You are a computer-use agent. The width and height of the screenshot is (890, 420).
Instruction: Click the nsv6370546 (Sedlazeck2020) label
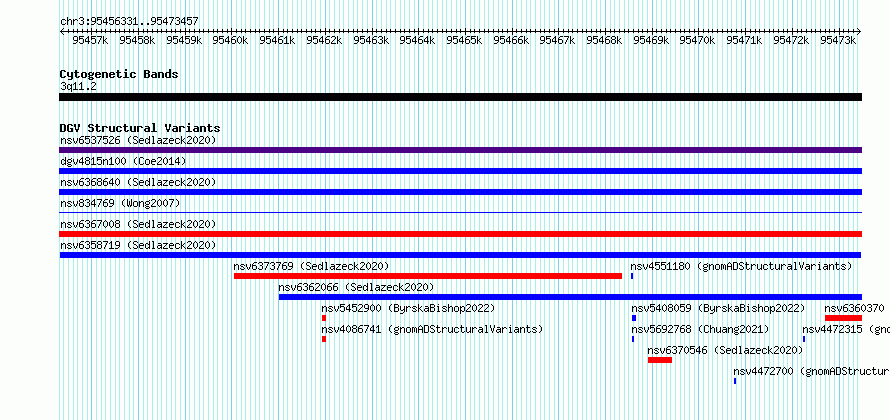(725, 350)
